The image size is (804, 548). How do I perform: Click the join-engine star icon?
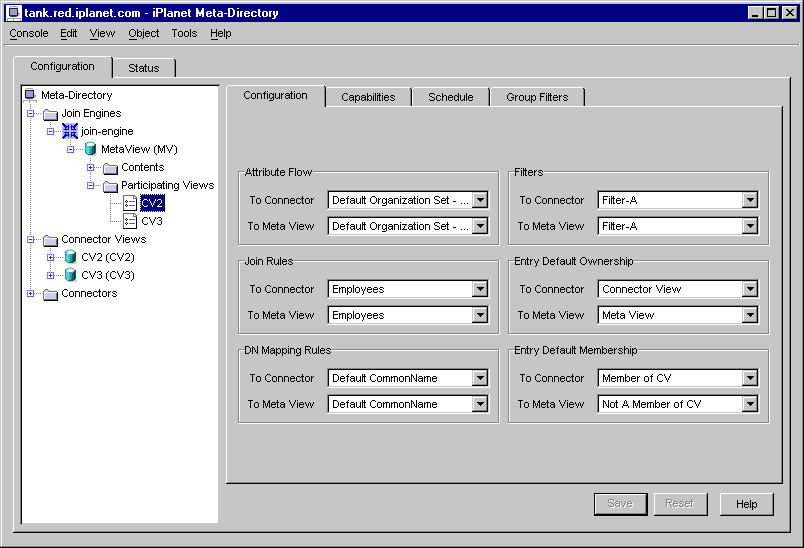coord(70,131)
